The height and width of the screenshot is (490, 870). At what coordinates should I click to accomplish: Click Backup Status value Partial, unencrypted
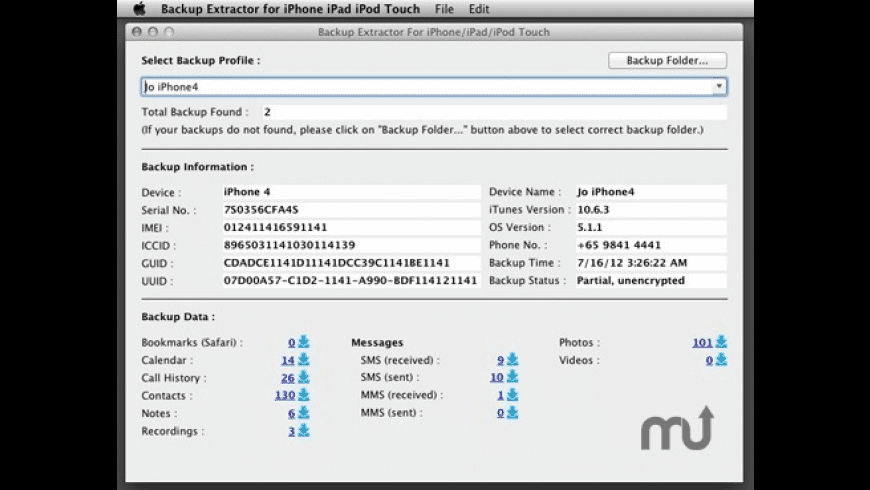[x=651, y=281]
